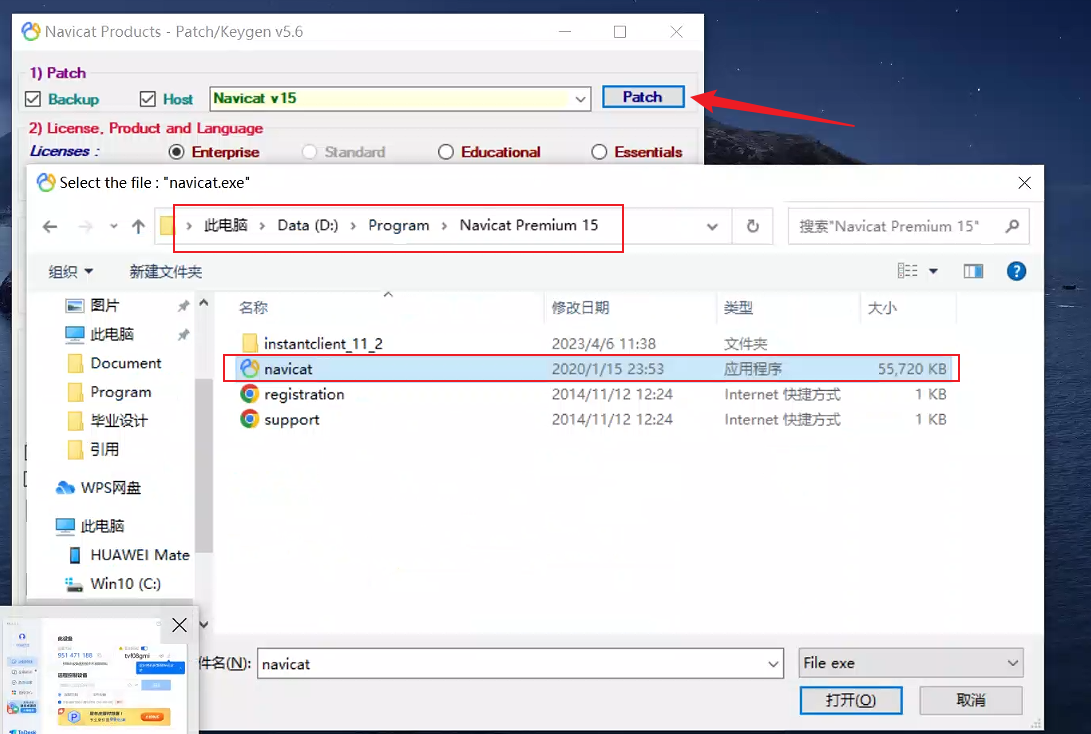Click 打开(O) to open the file
Screen dimensions: 1091x734
click(851, 700)
